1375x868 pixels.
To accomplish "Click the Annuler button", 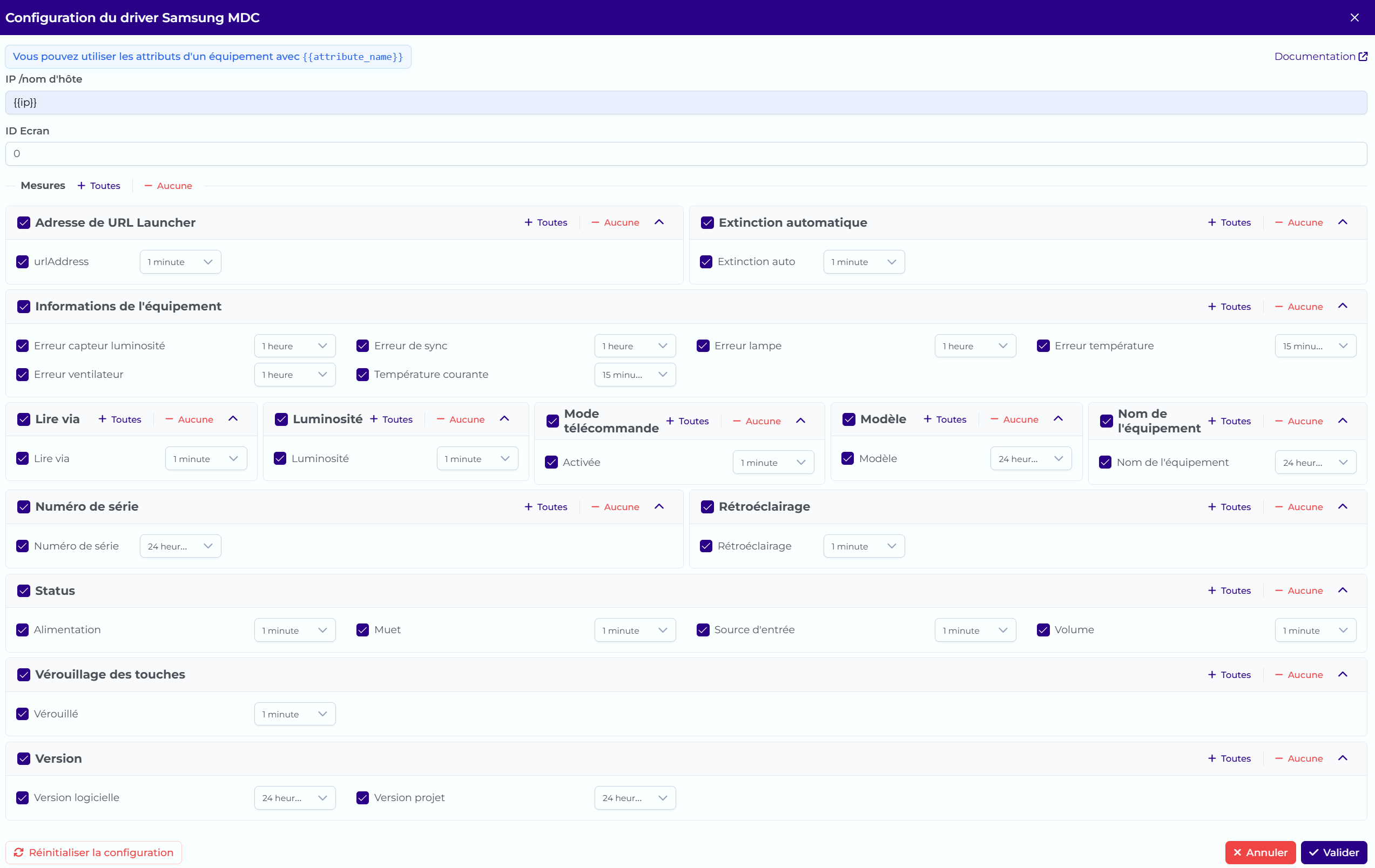I will (1260, 852).
